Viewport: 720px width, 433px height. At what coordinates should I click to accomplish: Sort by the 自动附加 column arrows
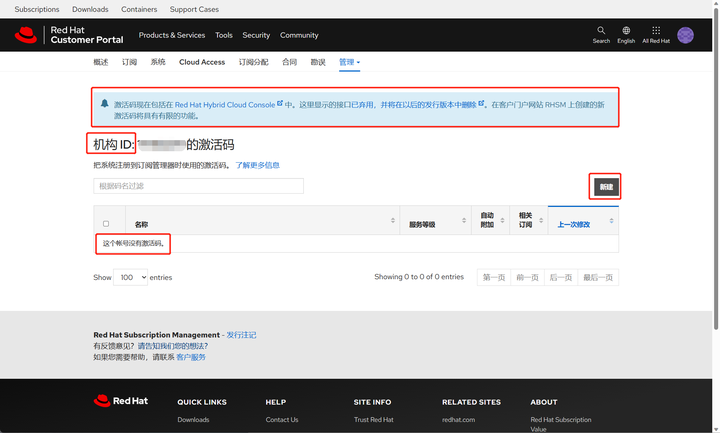point(502,220)
